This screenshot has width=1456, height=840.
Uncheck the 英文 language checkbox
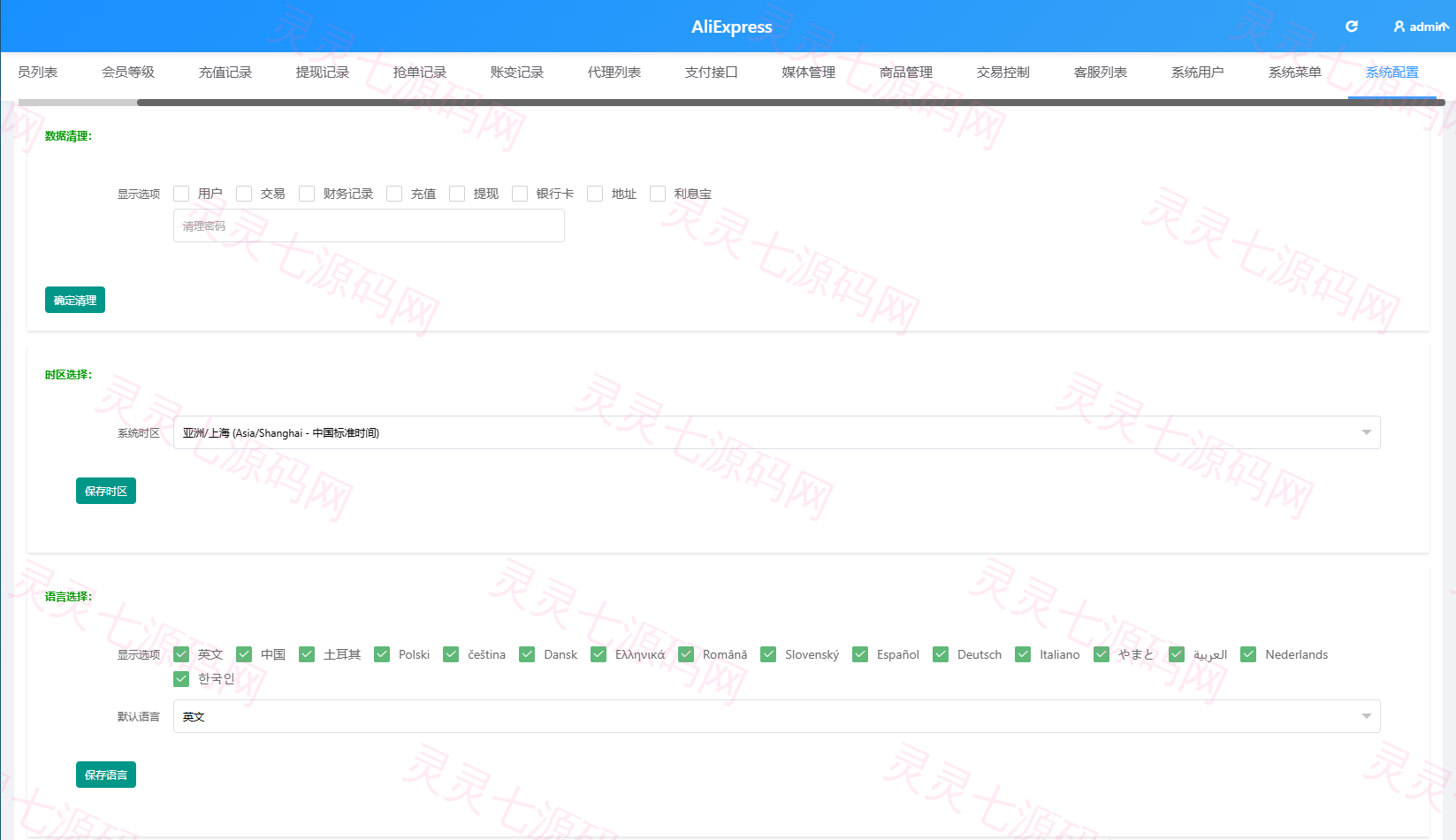[x=181, y=654]
